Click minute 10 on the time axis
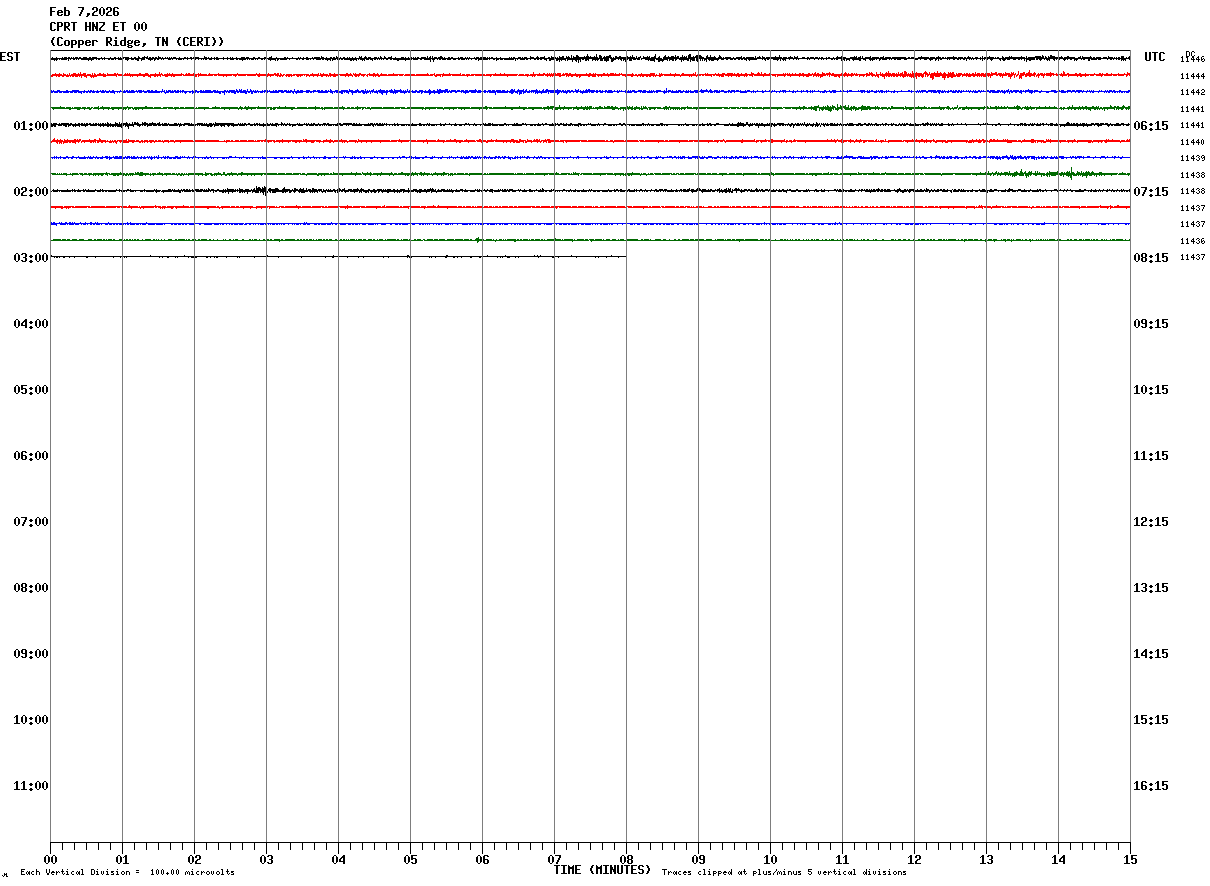Screen dimensions: 1210x886 pos(770,860)
